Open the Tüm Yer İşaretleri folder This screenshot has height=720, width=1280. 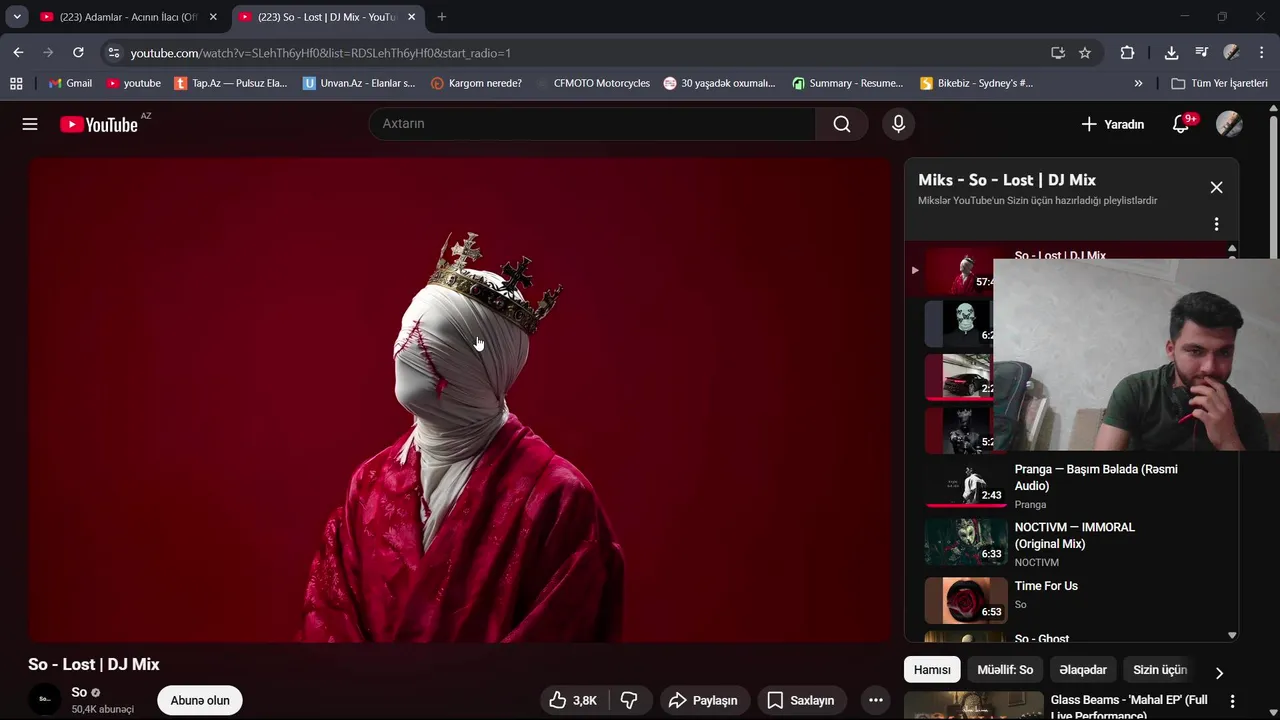(x=1219, y=83)
